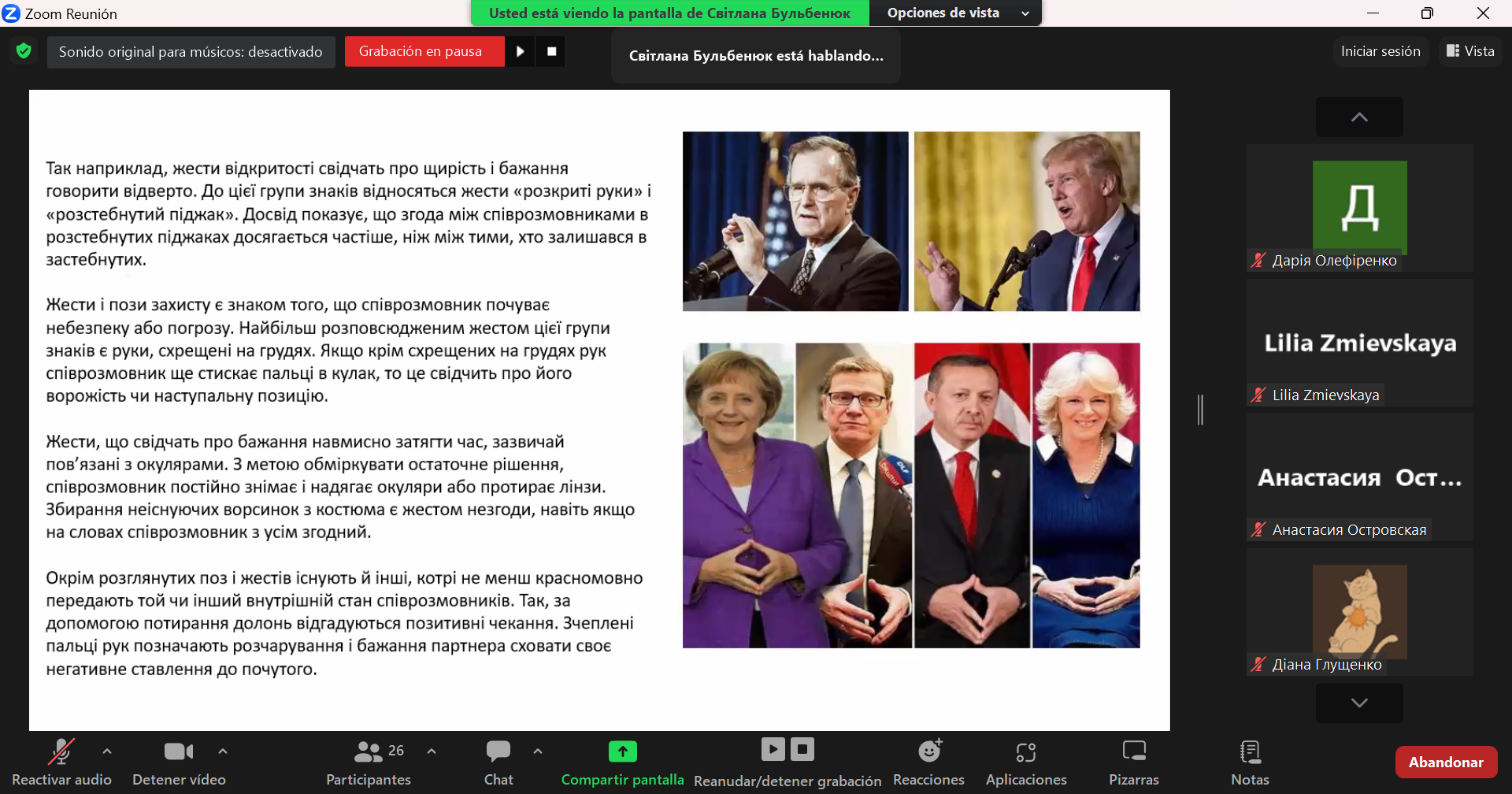Click the hand-steeple politicians photo collage
This screenshot has width=1512, height=794.
(x=911, y=495)
